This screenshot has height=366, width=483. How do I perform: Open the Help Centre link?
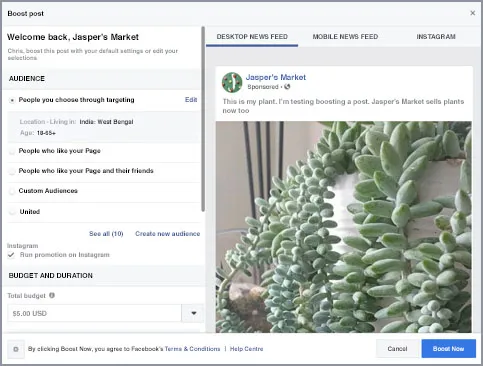click(246, 349)
